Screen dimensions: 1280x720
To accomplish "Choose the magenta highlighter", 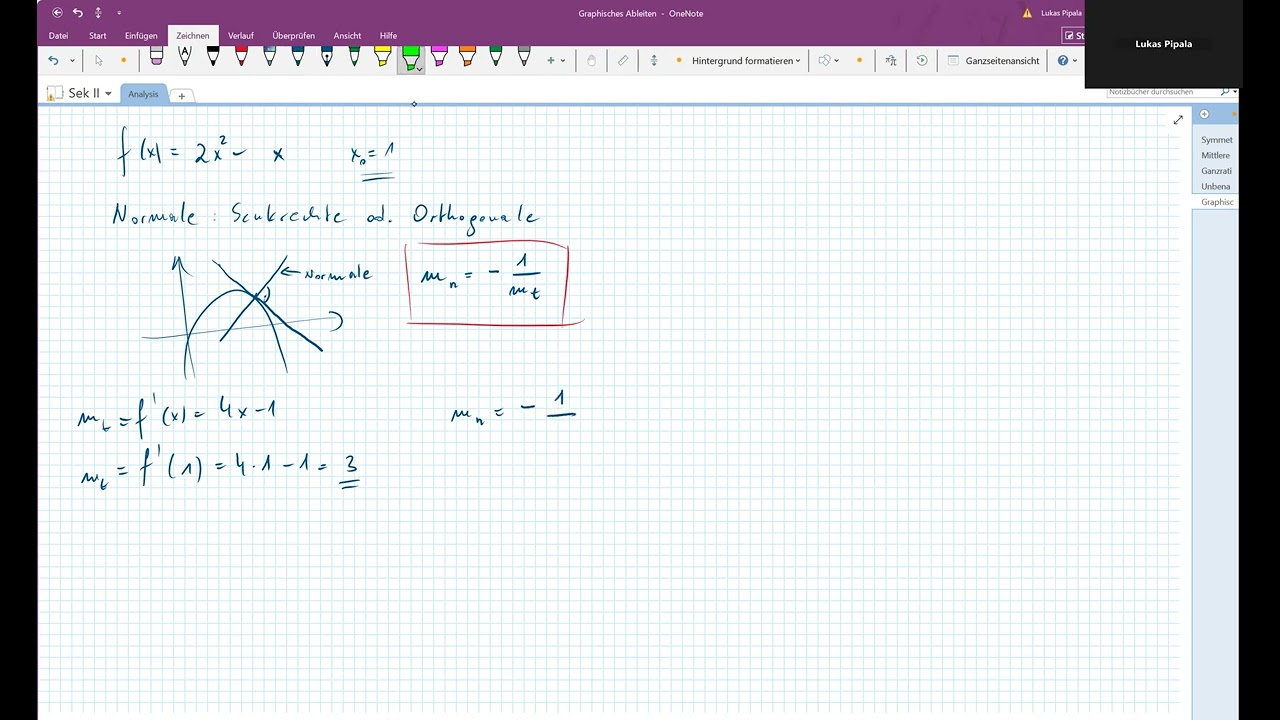I will [x=439, y=56].
